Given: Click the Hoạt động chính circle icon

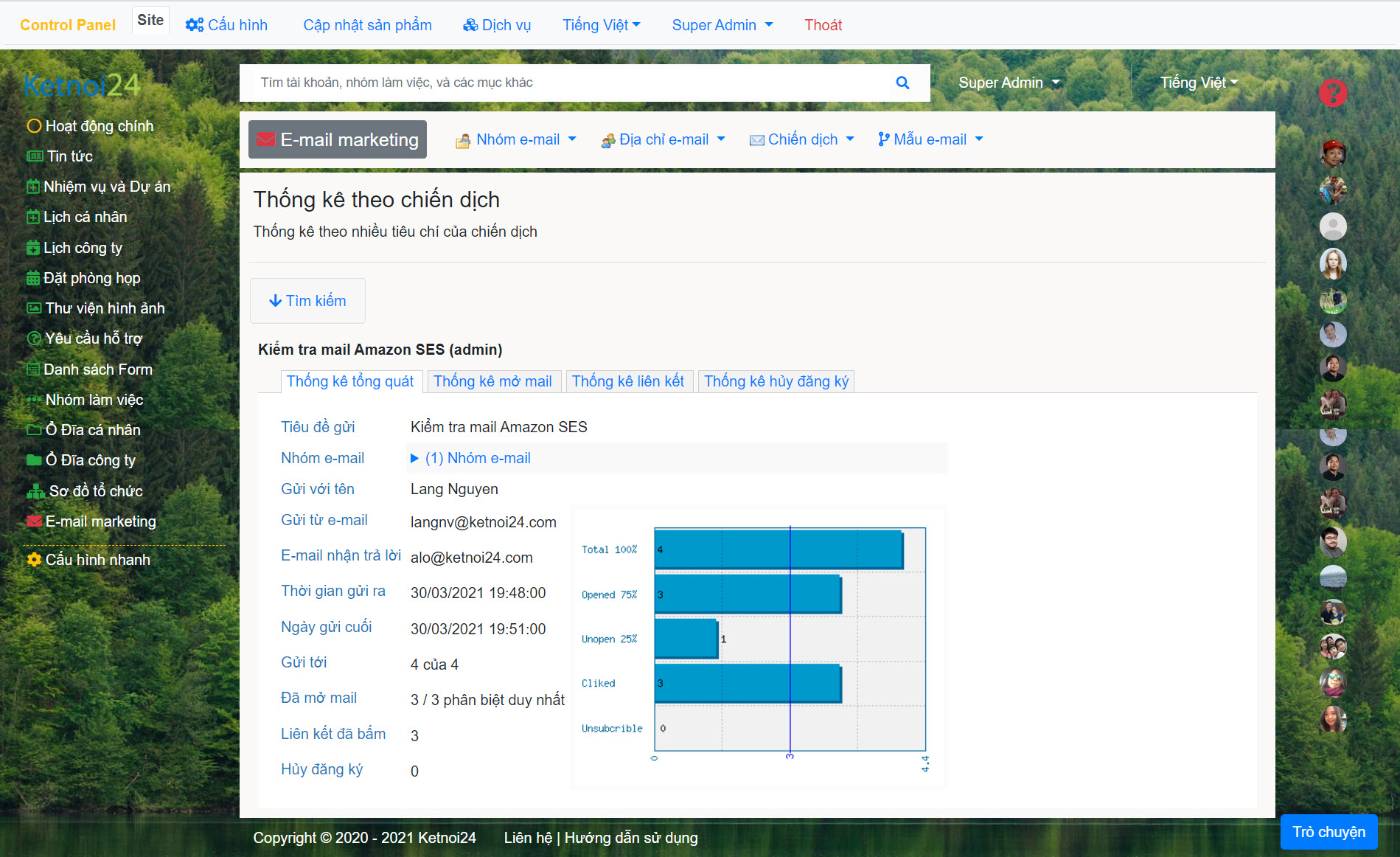Looking at the screenshot, I should coord(34,126).
